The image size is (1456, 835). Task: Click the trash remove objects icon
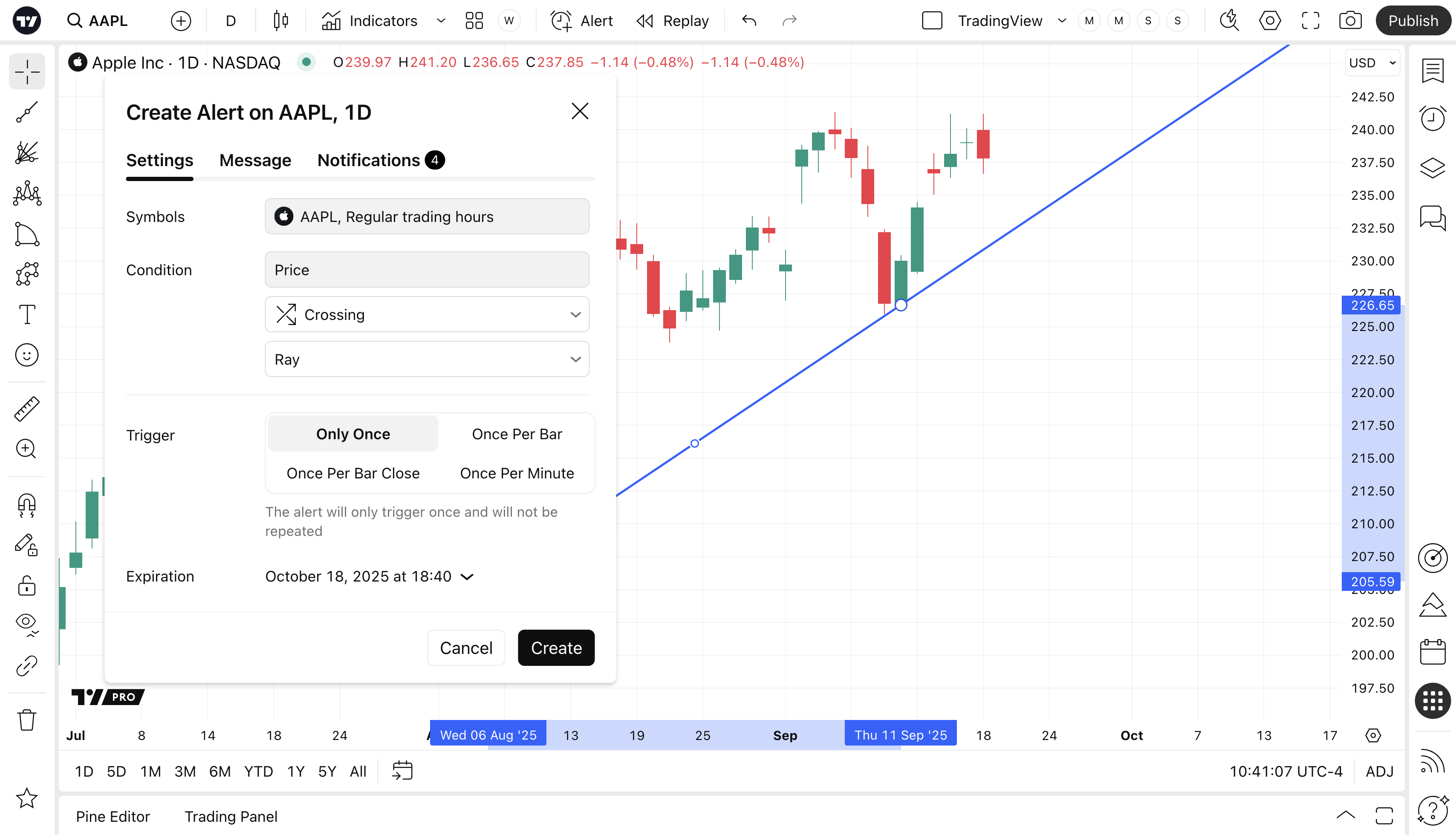pos(26,720)
